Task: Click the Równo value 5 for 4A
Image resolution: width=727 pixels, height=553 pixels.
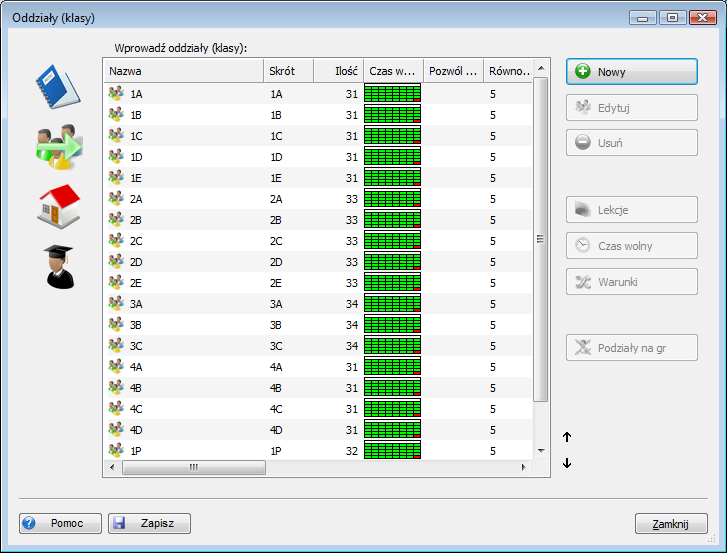Action: point(492,367)
